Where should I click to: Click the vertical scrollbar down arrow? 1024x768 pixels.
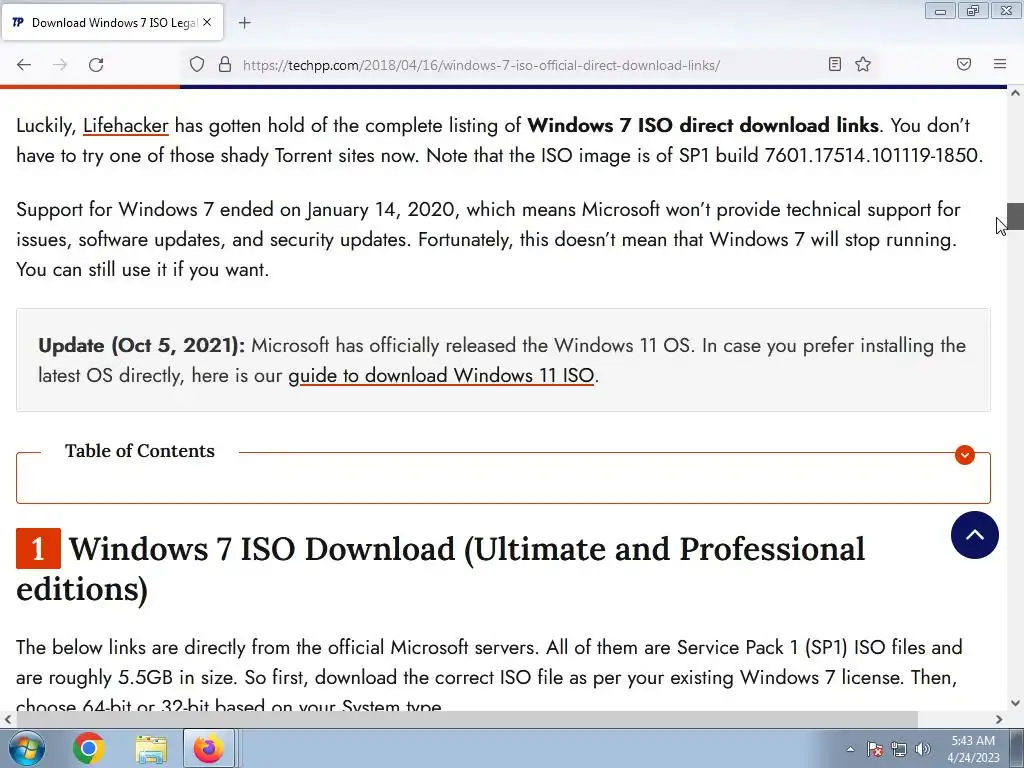coord(1015,703)
